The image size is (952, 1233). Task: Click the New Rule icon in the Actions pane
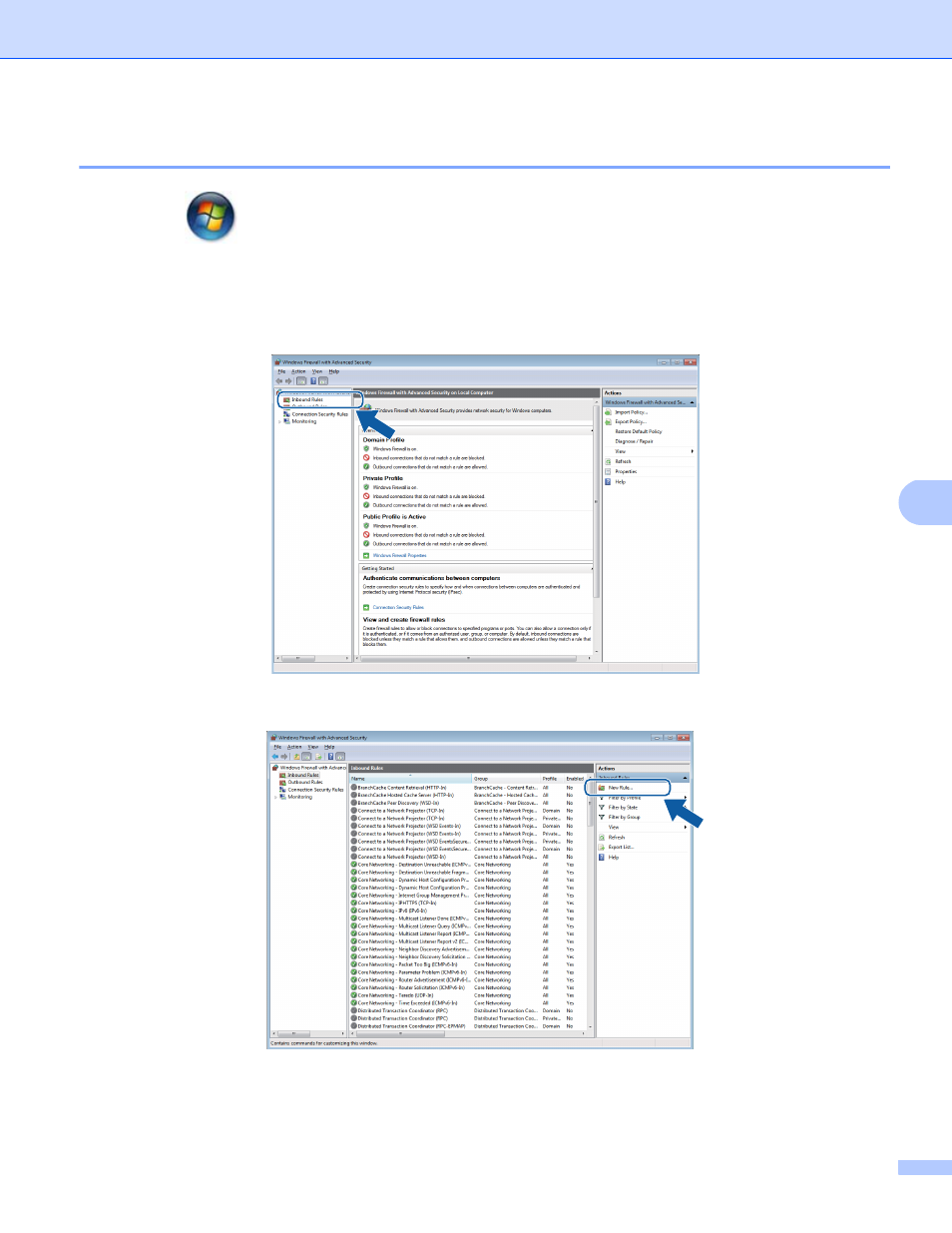(602, 788)
